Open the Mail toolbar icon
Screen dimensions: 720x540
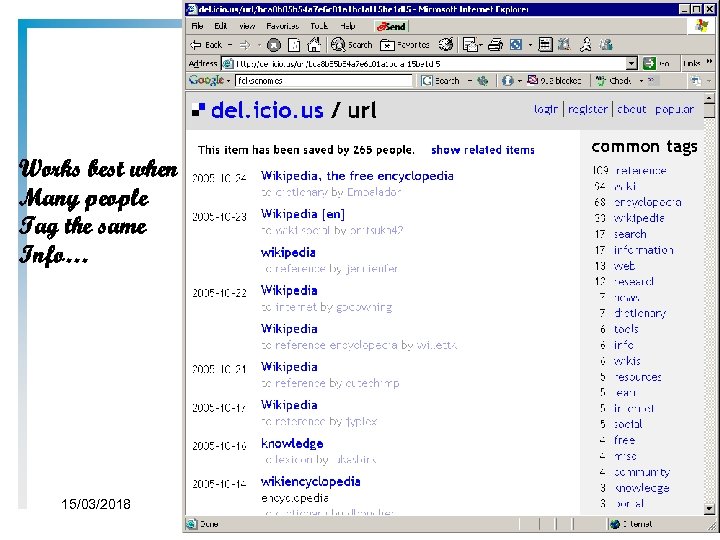470,45
